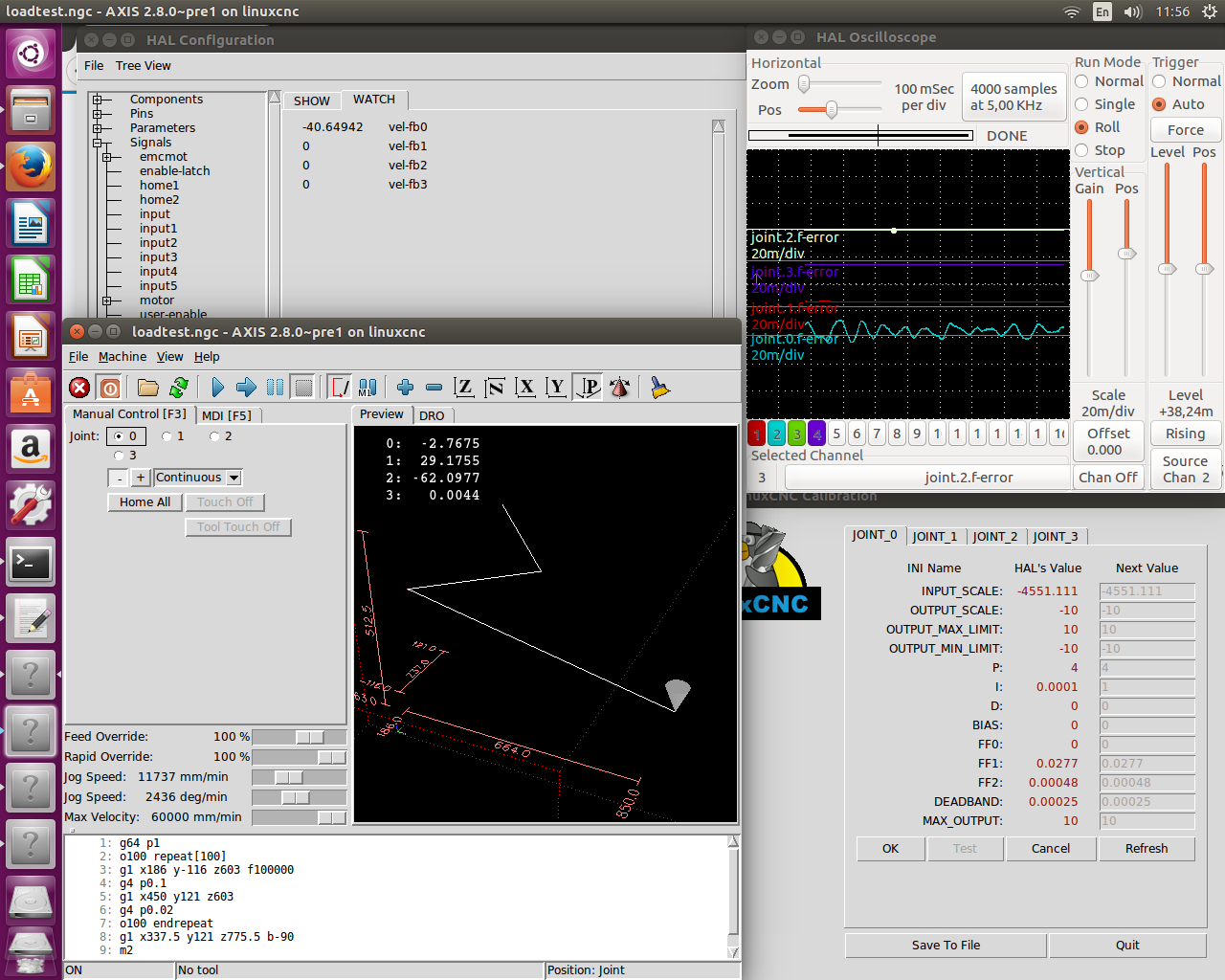Open Tree View menu in HAL Configuration
Image resolution: width=1225 pixels, height=980 pixels.
pos(144,66)
